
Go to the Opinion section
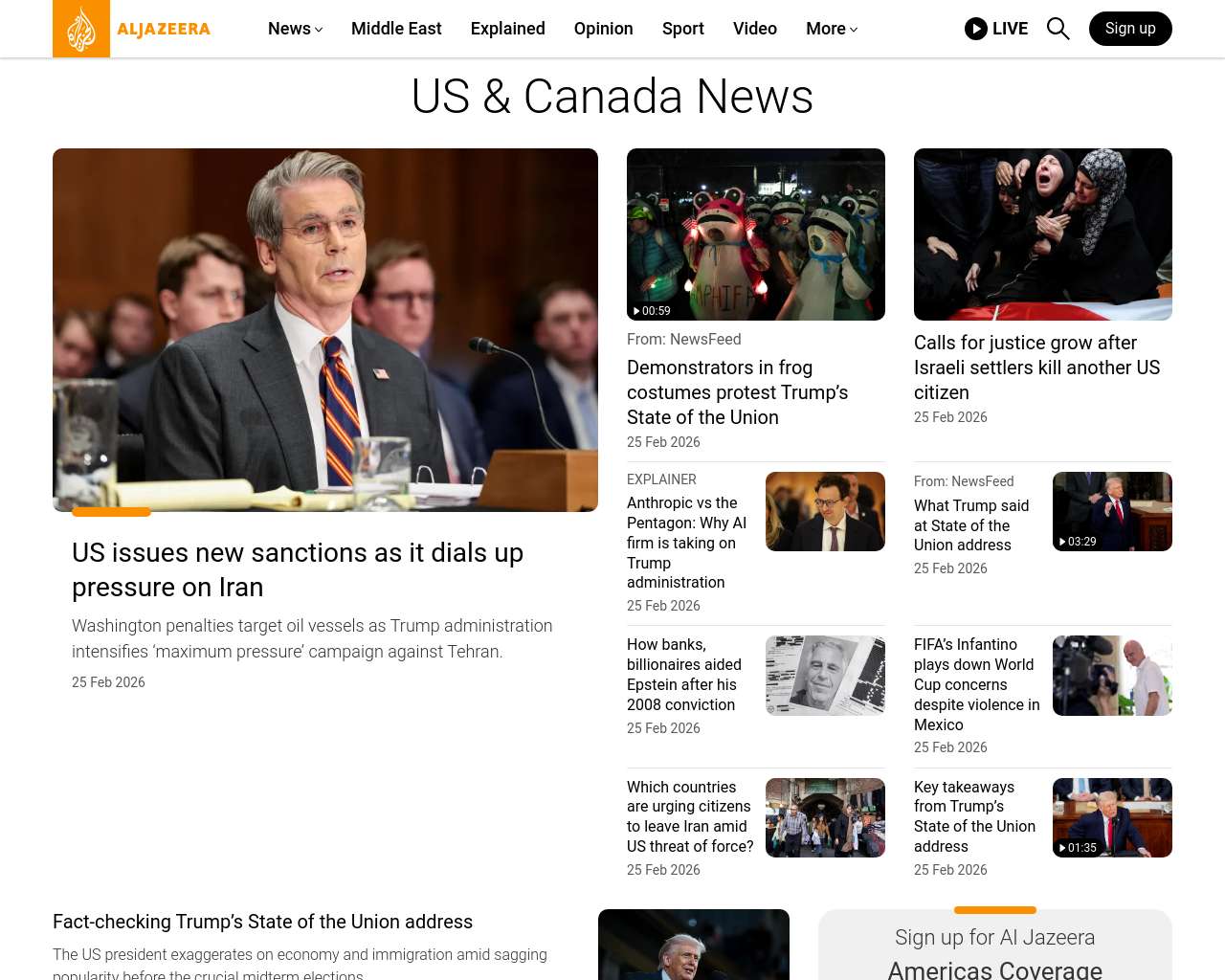[603, 29]
